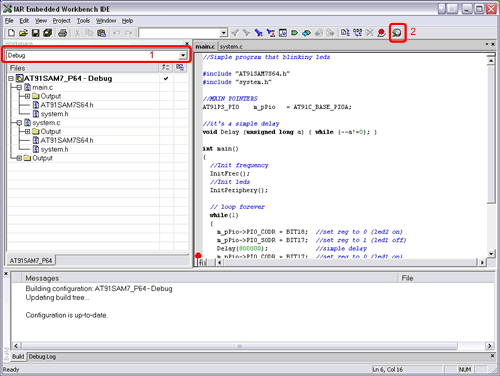Switch to the Debug Log tab
500x376 pixels.
42,357
